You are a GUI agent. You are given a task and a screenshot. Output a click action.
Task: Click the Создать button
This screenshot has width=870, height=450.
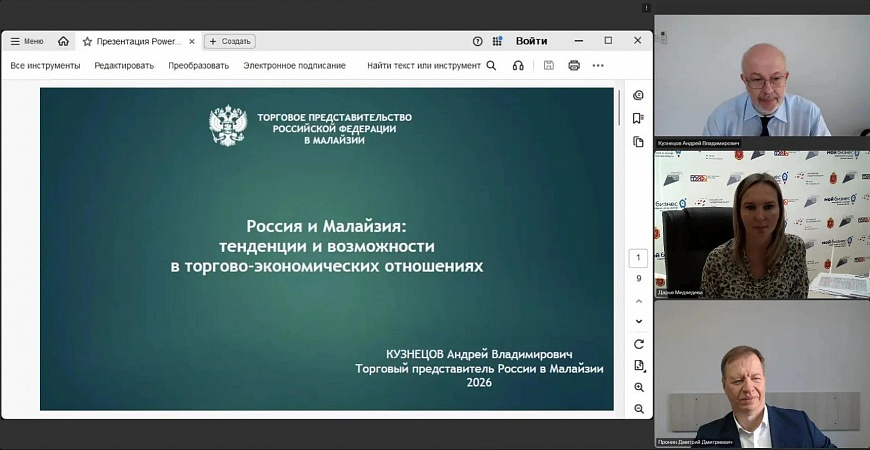(x=230, y=41)
